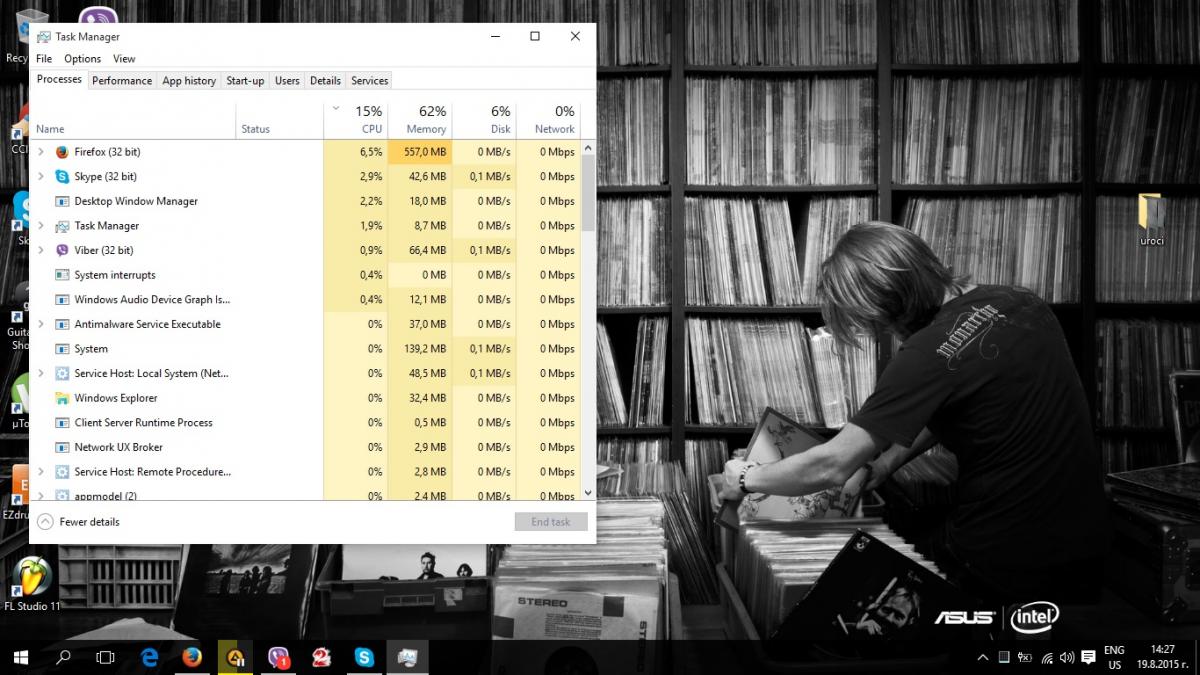Viewport: 1200px width, 675px height.
Task: Select the Windows Explorer process icon
Action: click(62, 398)
